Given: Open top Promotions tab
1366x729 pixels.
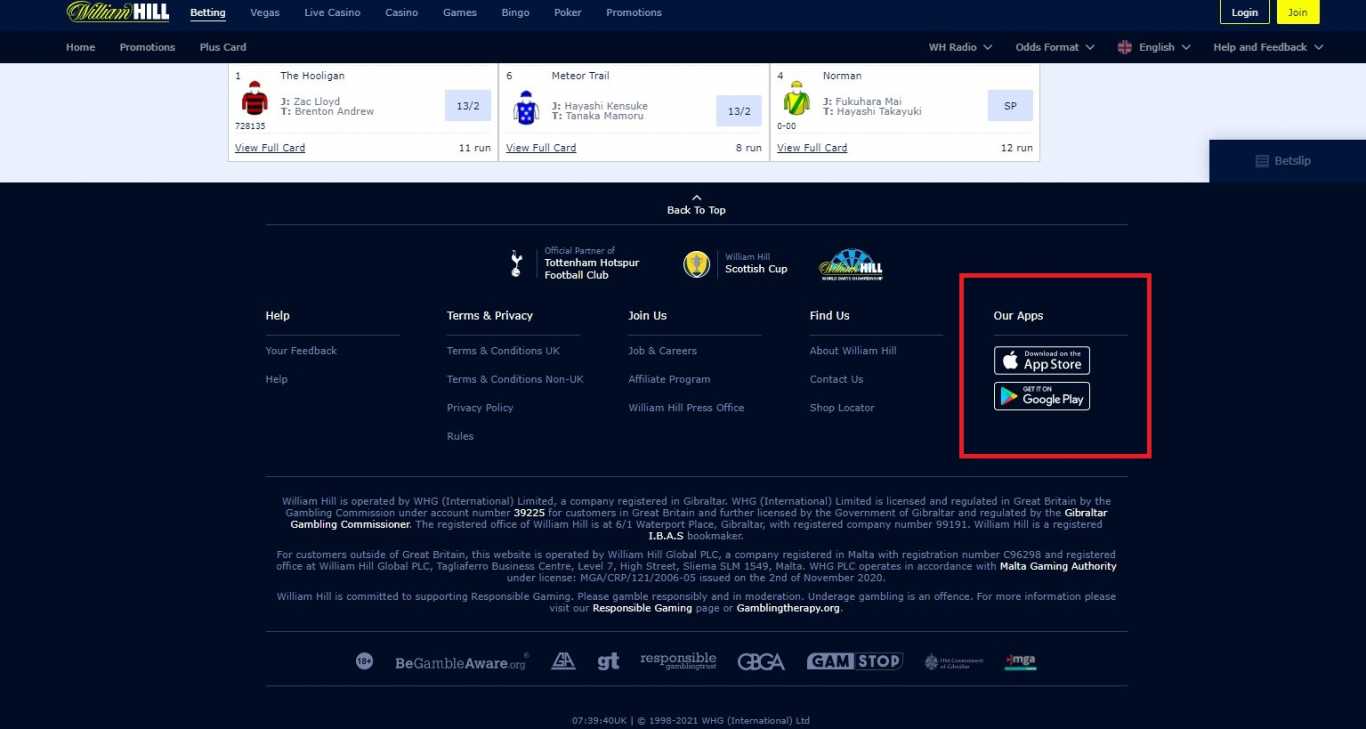Looking at the screenshot, I should pos(634,13).
